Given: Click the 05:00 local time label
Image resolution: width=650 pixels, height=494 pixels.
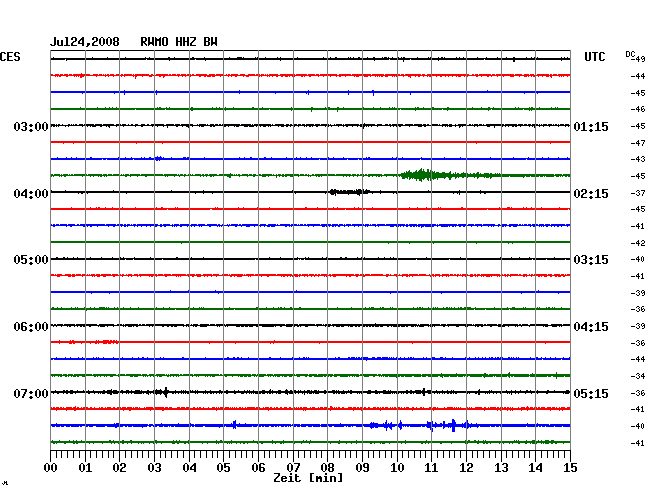Looking at the screenshot, I should (31, 260).
